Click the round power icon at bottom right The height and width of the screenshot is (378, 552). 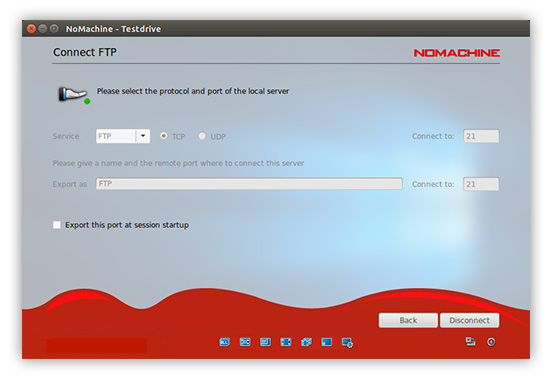pyautogui.click(x=491, y=342)
